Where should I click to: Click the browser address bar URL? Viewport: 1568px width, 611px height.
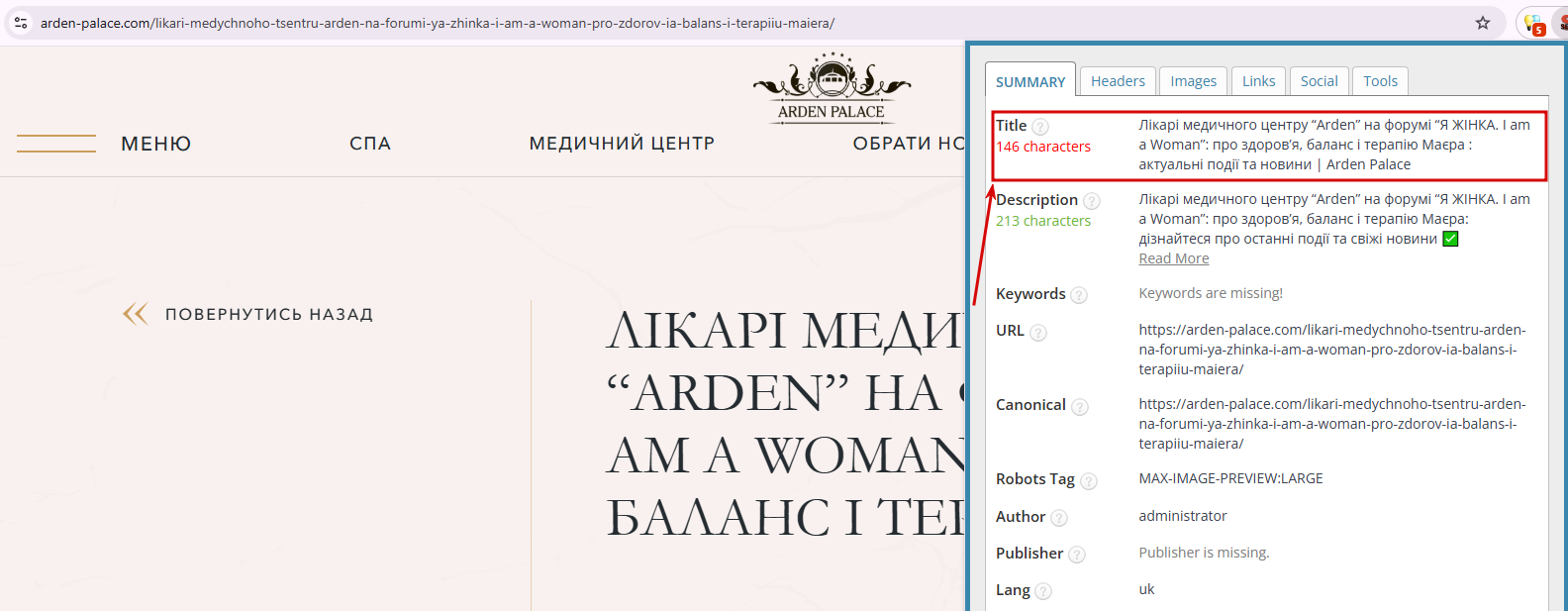pyautogui.click(x=438, y=23)
